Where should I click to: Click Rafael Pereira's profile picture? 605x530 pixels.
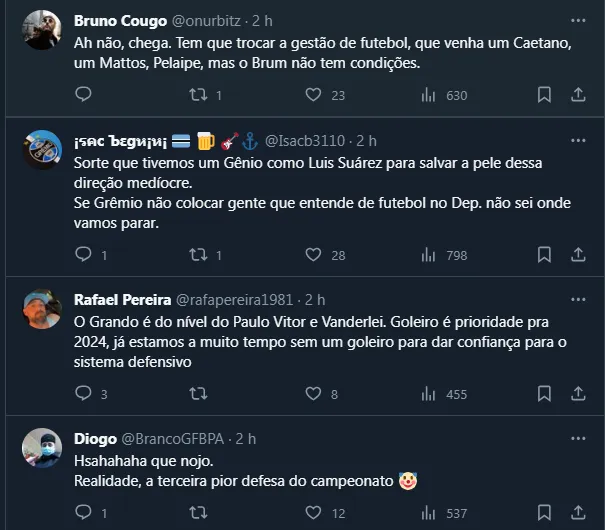coord(42,309)
